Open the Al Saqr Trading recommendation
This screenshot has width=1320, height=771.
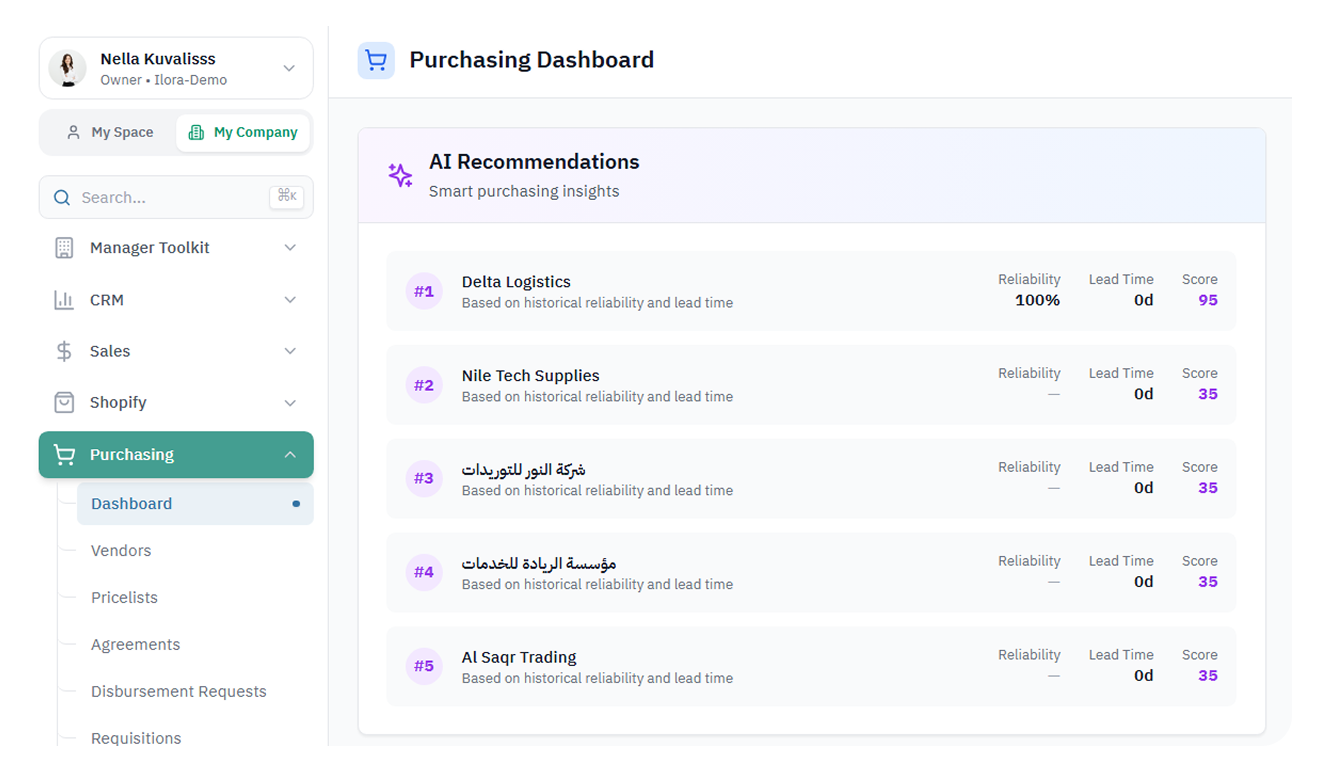pyautogui.click(x=811, y=667)
